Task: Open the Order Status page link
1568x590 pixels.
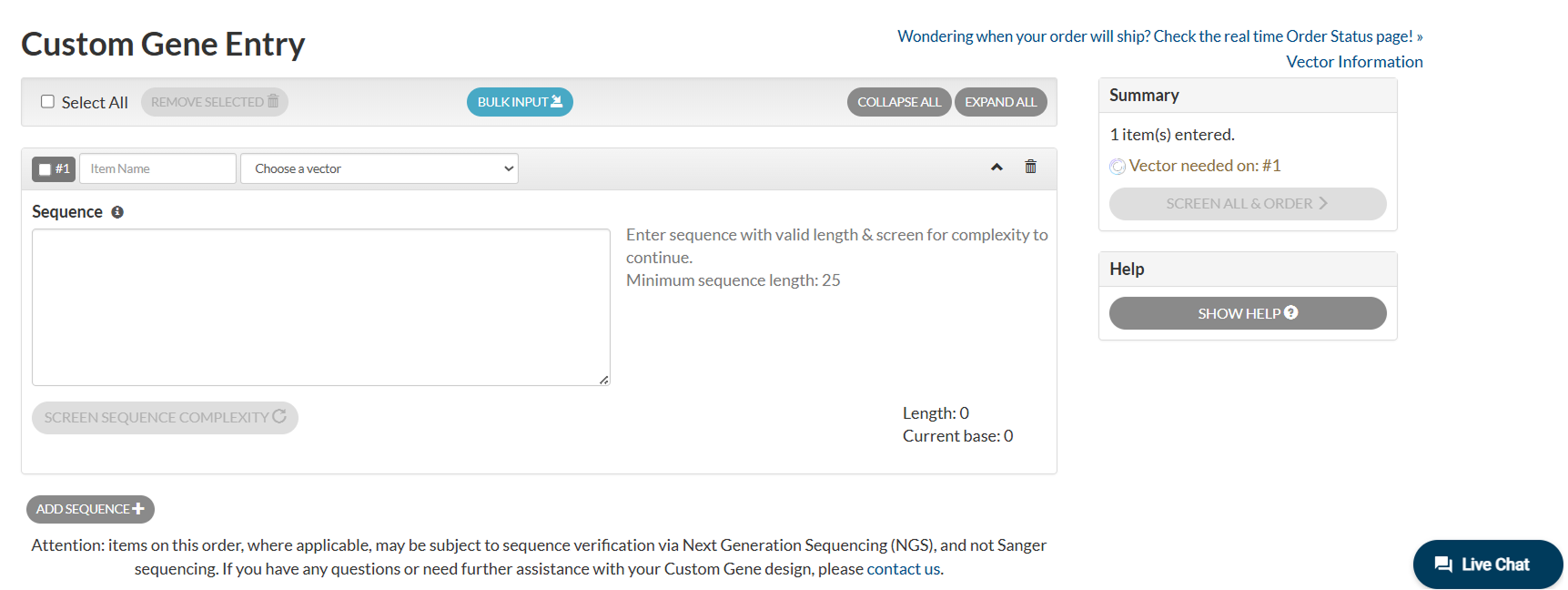Action: [1160, 36]
